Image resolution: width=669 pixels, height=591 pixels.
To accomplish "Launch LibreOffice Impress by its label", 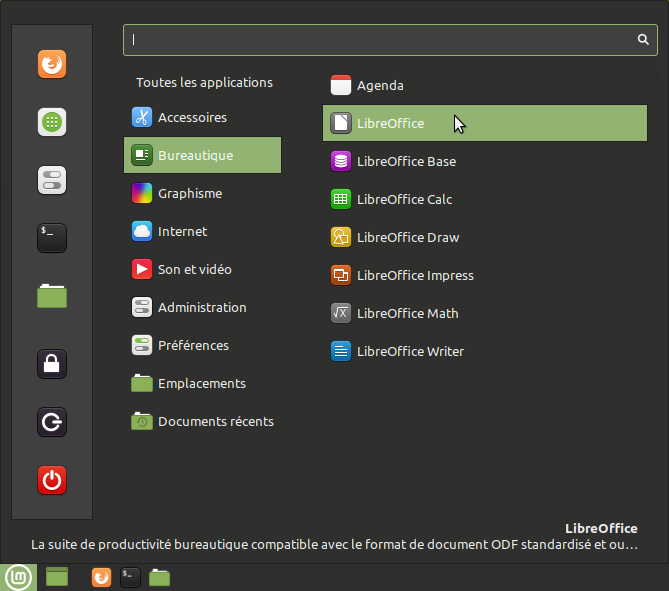I will click(415, 275).
